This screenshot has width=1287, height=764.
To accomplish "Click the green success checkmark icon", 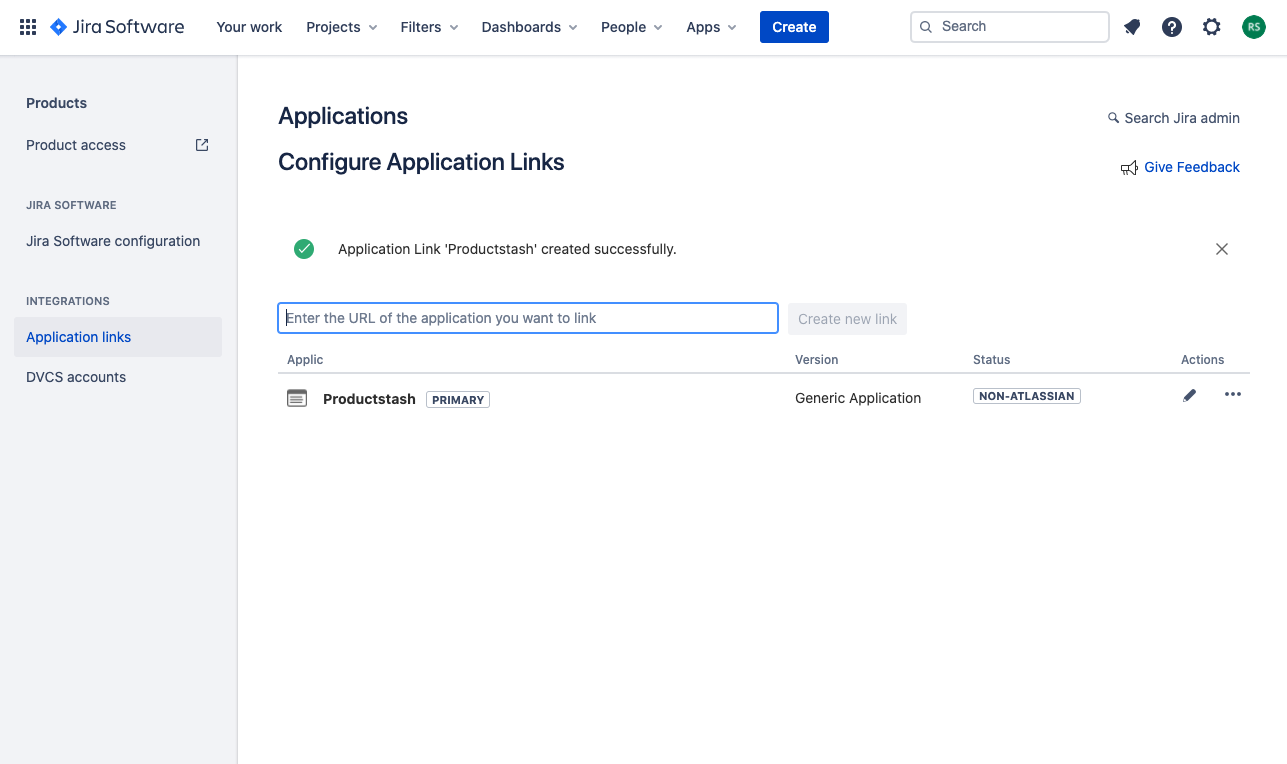I will 304,249.
